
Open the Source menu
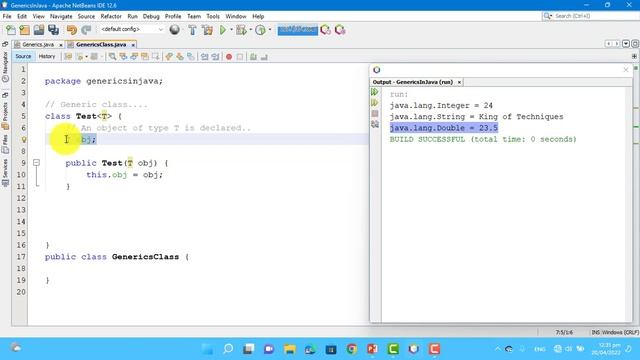[x=86, y=16]
